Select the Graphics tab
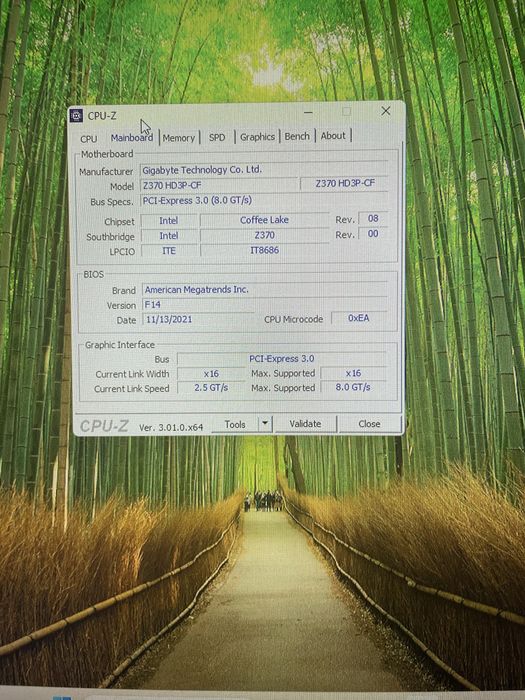Screen dimensions: 525x700 tap(257, 137)
